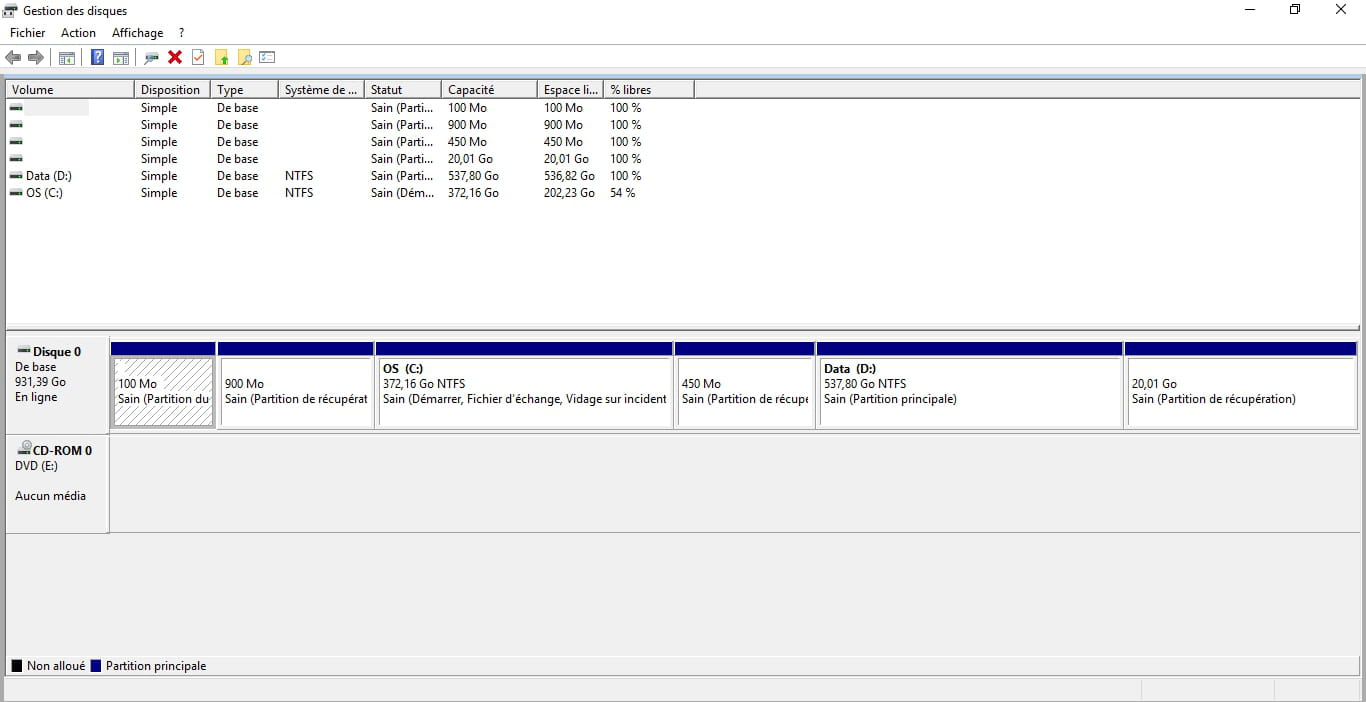Image resolution: width=1366 pixels, height=702 pixels.
Task: Click 202,23 Go free space cell
Action: coord(569,193)
